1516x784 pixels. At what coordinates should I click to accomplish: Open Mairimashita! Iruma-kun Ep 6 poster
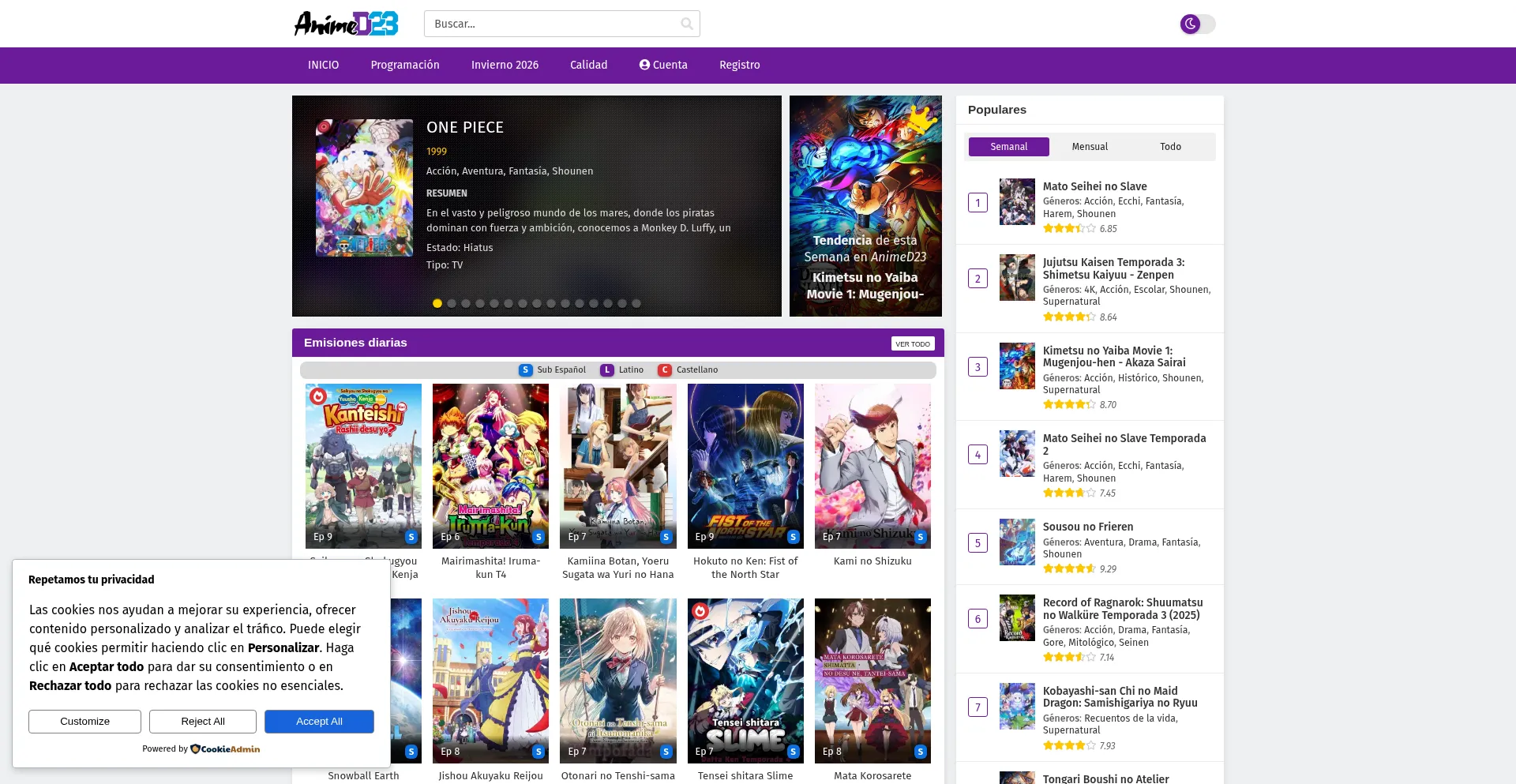(x=490, y=466)
